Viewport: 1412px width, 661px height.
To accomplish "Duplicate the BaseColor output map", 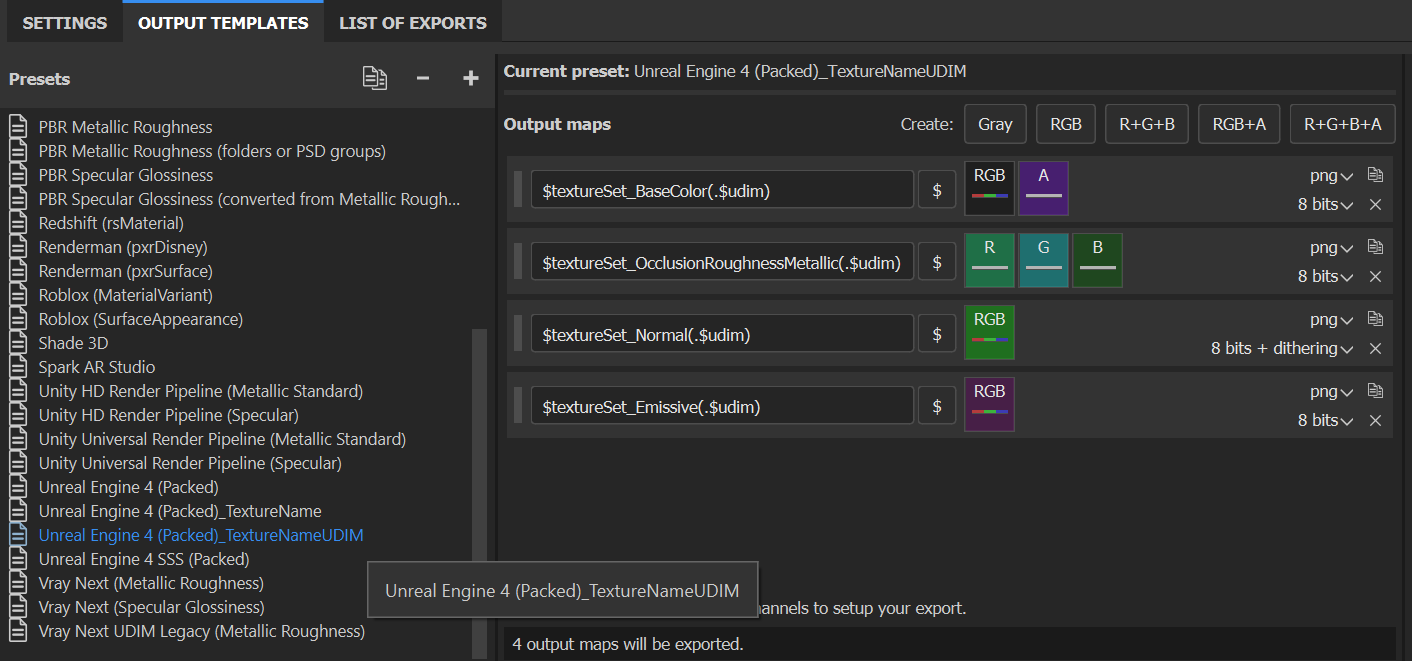I will (x=1375, y=175).
